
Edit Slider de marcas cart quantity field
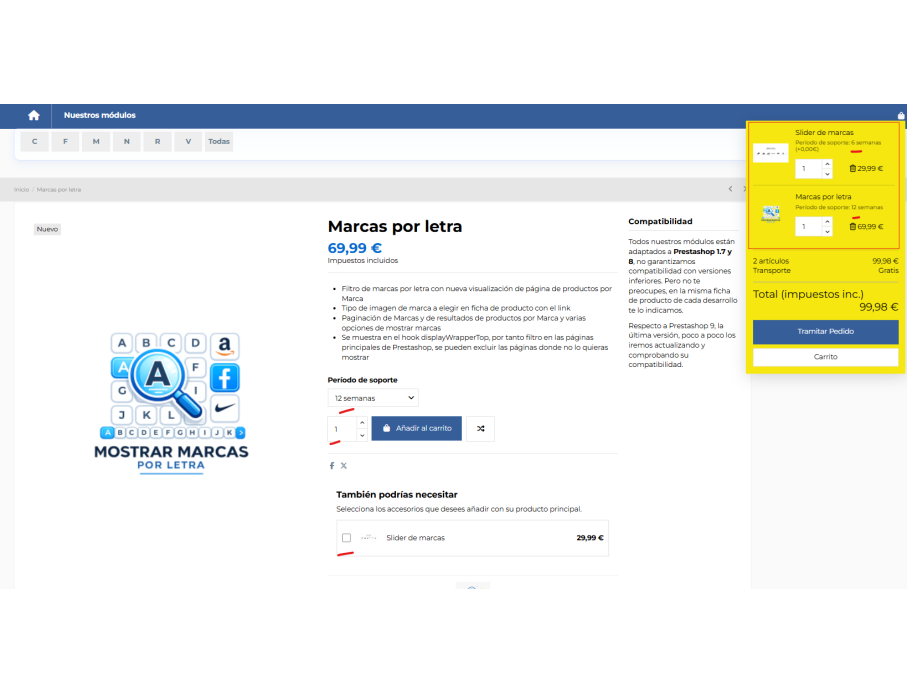point(809,169)
